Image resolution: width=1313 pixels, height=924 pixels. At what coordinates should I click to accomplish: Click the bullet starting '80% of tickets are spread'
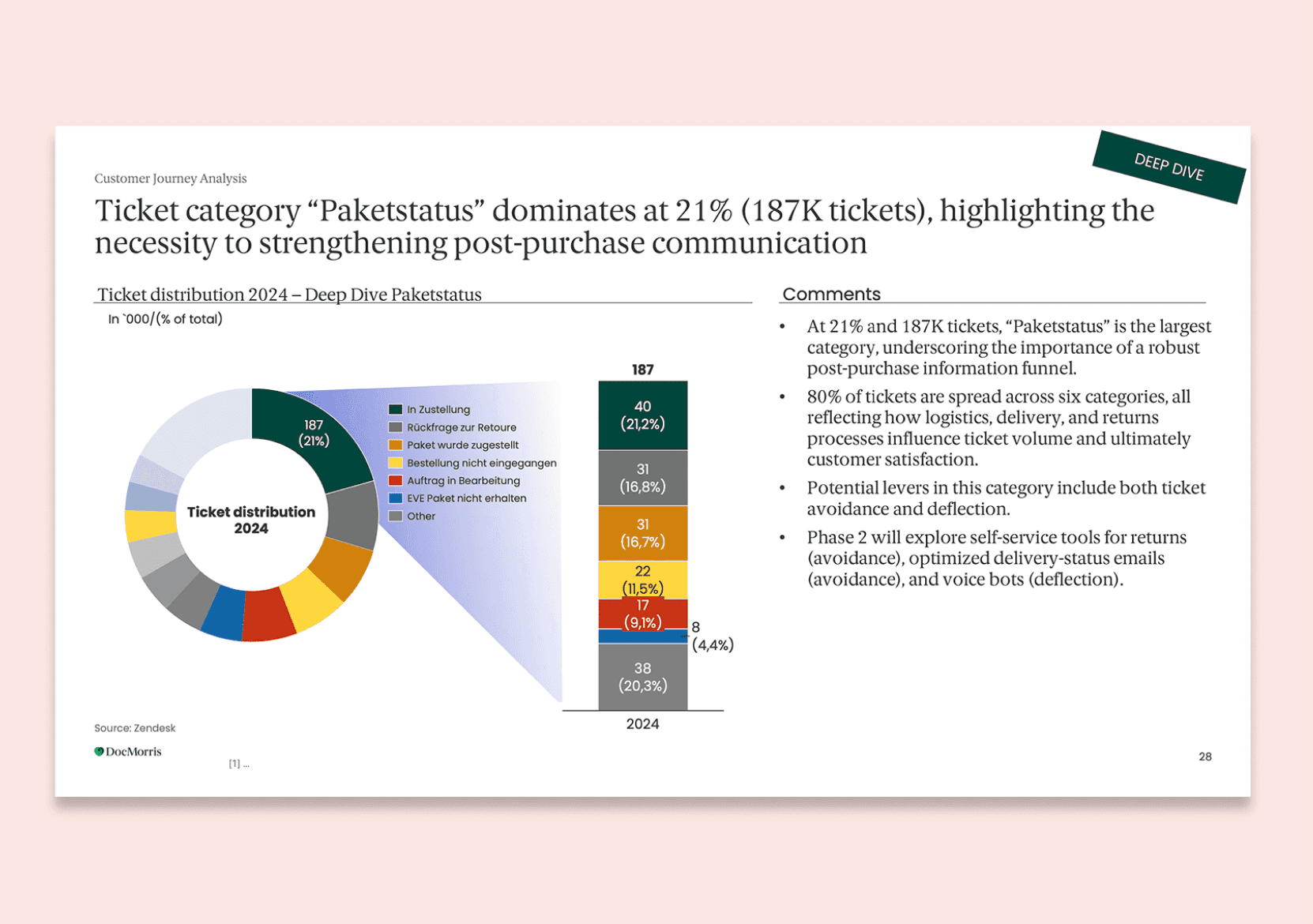click(999, 428)
